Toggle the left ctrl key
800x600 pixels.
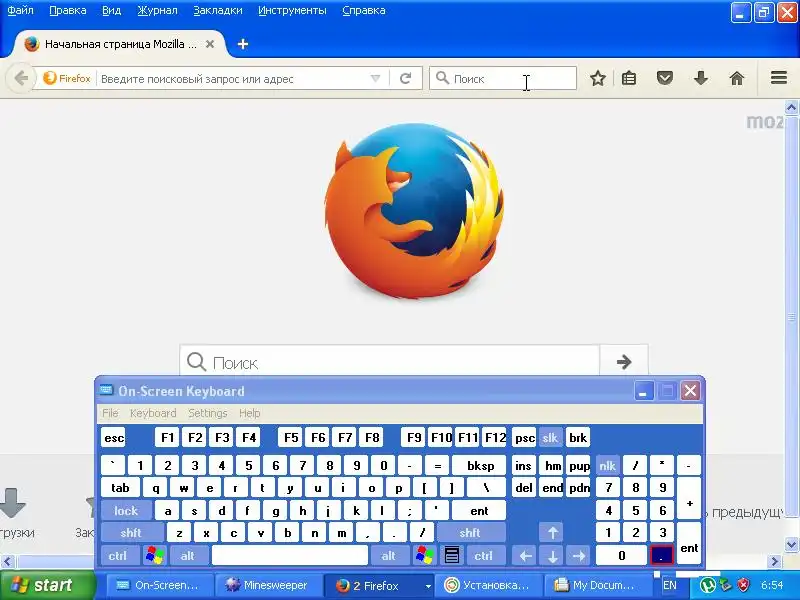click(x=118, y=555)
